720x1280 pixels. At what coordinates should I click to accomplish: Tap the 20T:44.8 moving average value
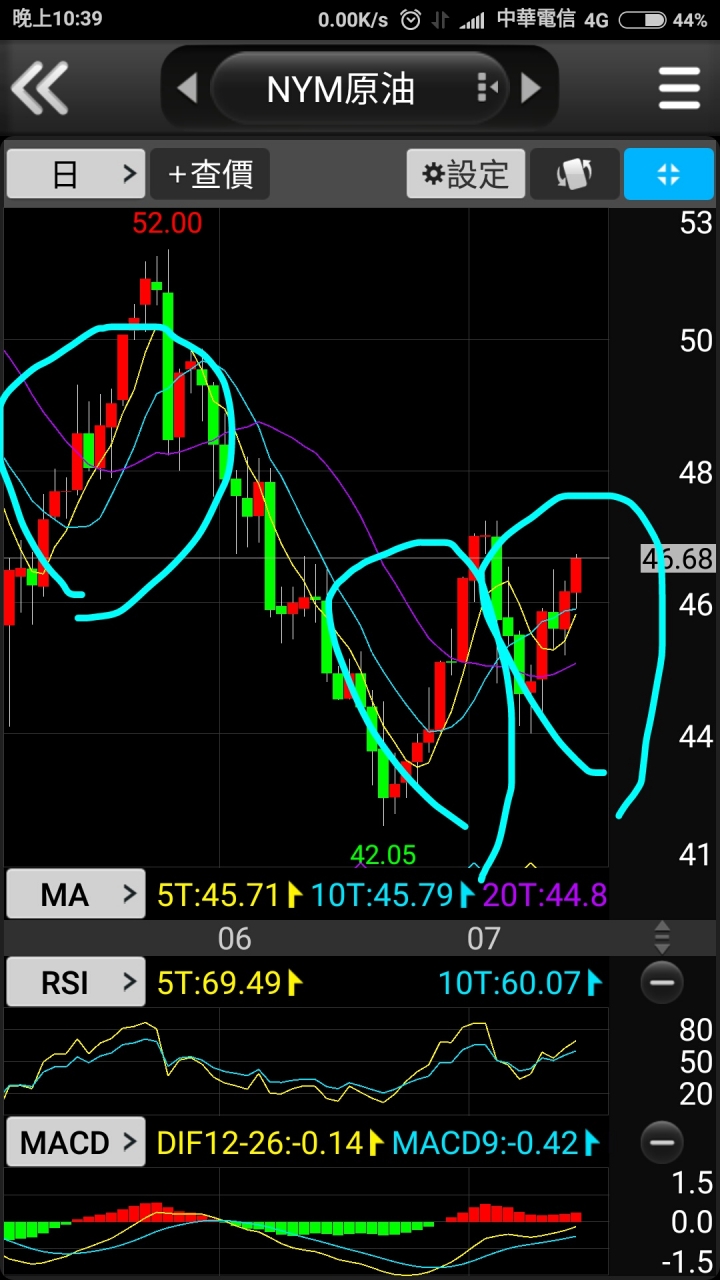(x=545, y=894)
